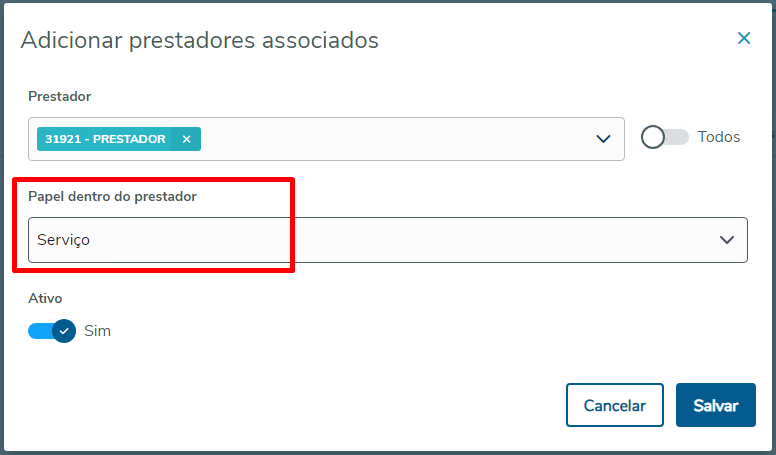Turn off the Ativo switch
Viewport: 776px width, 455px height.
[52, 330]
